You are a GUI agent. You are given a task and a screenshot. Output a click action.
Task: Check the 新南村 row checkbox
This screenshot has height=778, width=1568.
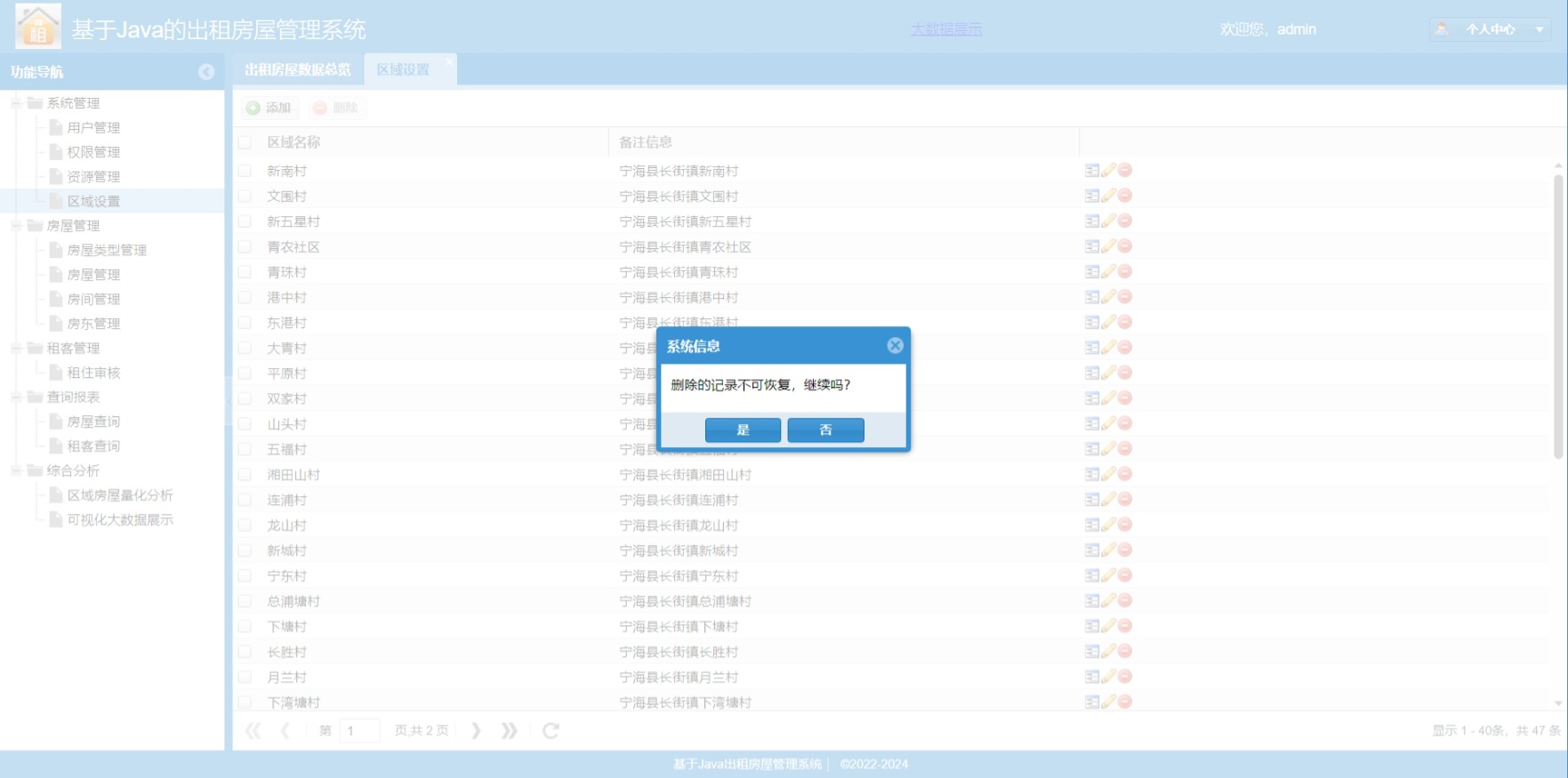(x=245, y=171)
